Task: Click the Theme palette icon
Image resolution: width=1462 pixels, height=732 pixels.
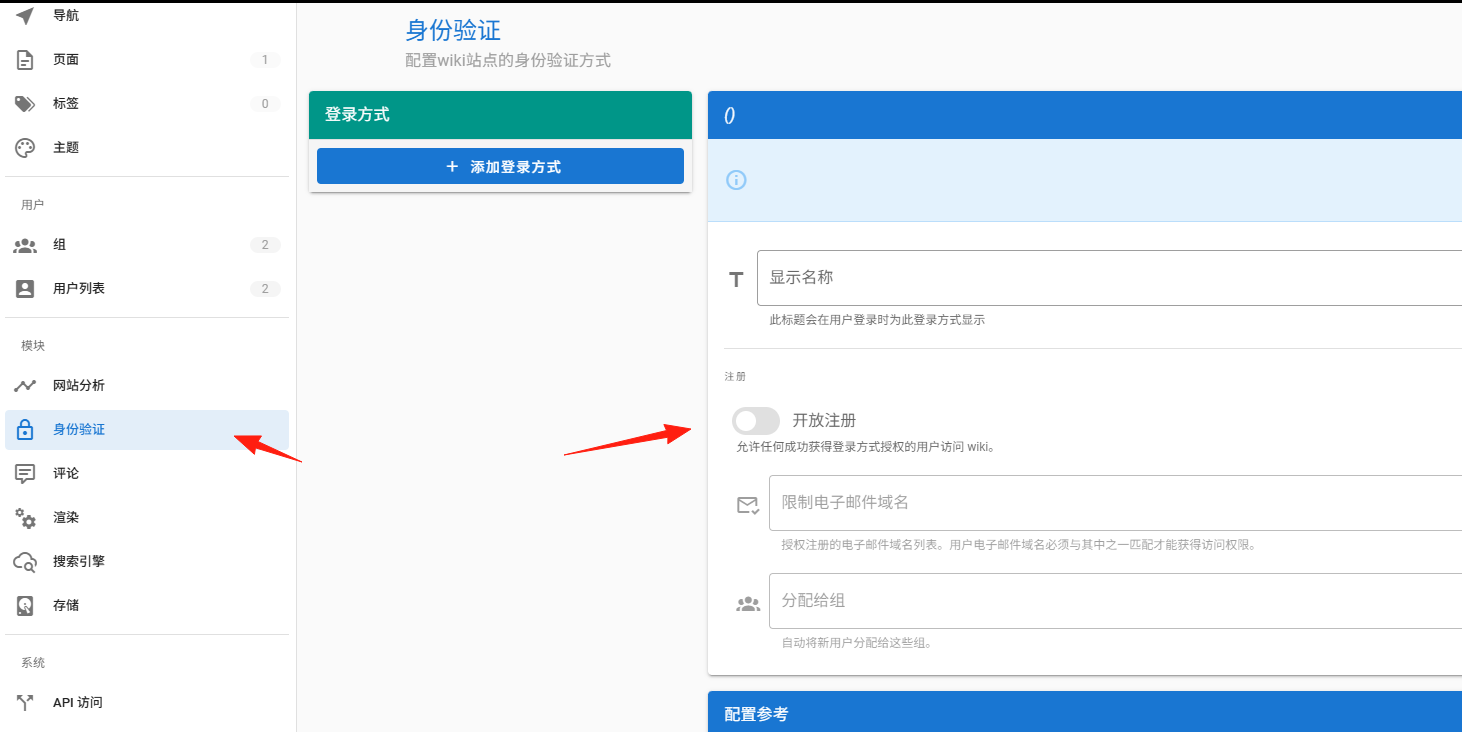Action: pyautogui.click(x=25, y=148)
